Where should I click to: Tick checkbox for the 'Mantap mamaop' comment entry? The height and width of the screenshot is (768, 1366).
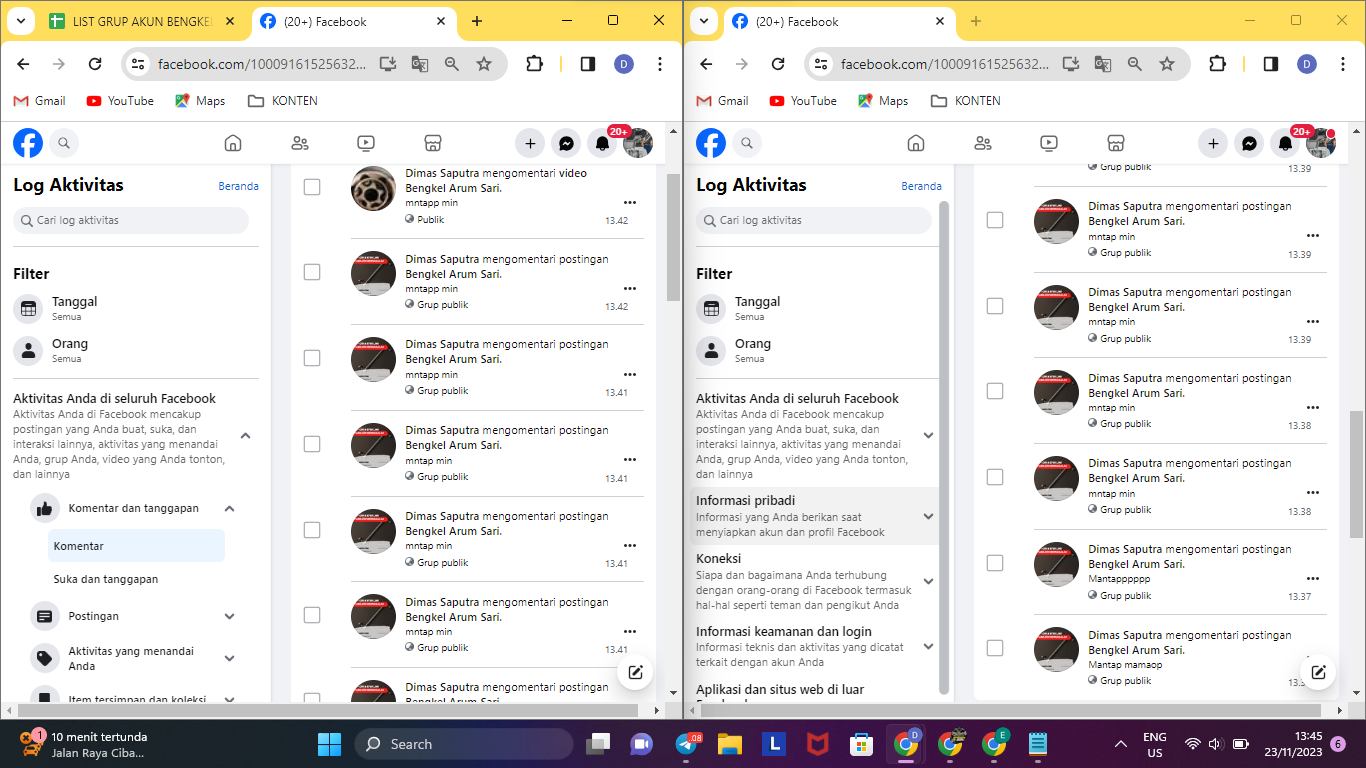coord(995,648)
